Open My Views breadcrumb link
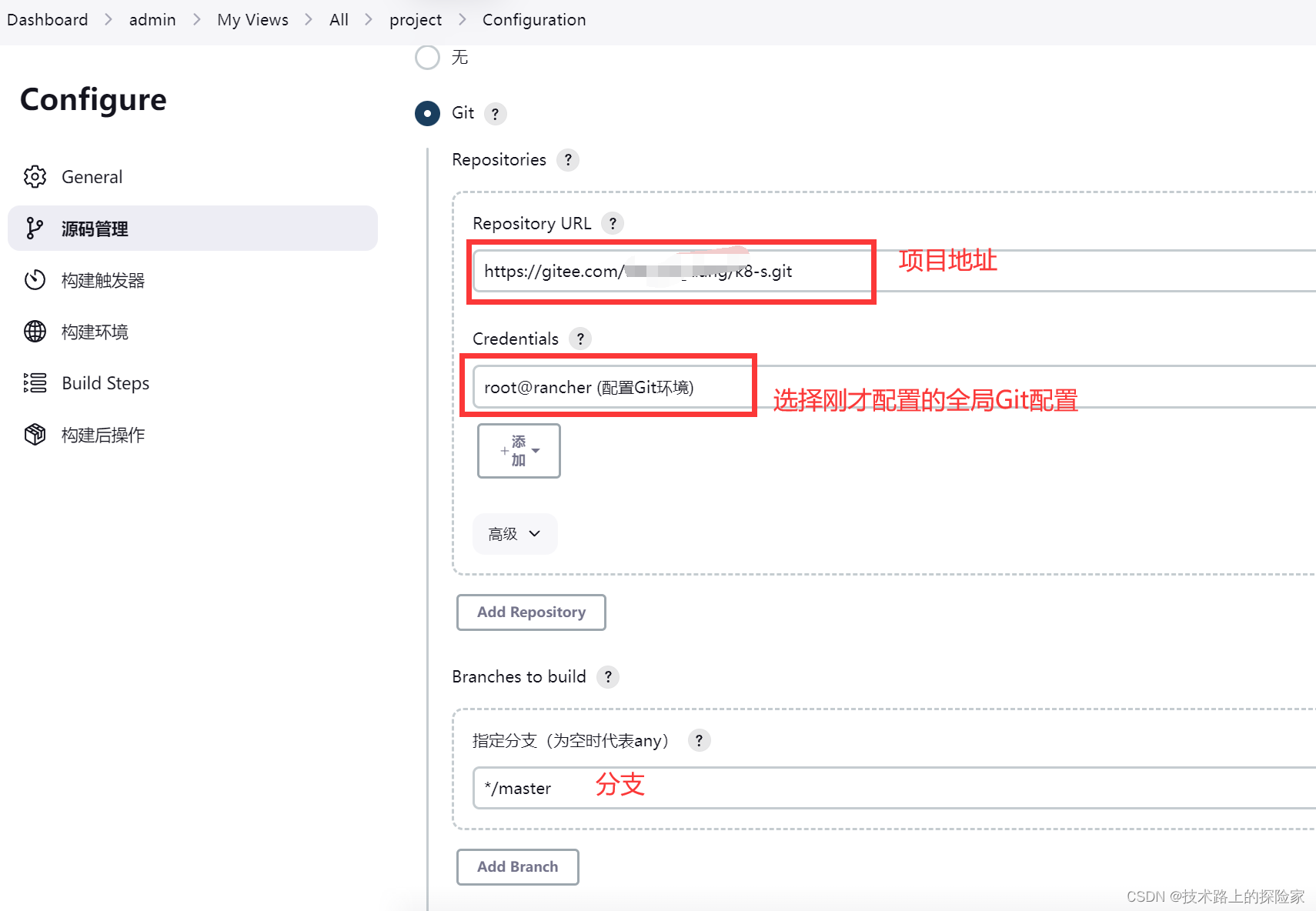Image resolution: width=1316 pixels, height=911 pixels. (x=252, y=20)
